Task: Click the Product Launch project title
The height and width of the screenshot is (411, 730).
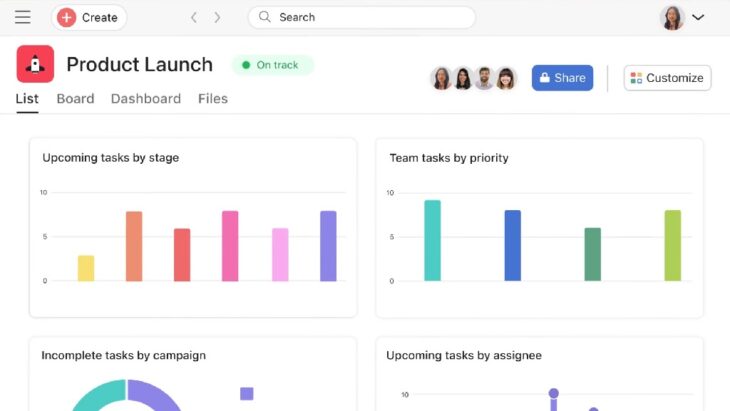Action: [x=140, y=64]
